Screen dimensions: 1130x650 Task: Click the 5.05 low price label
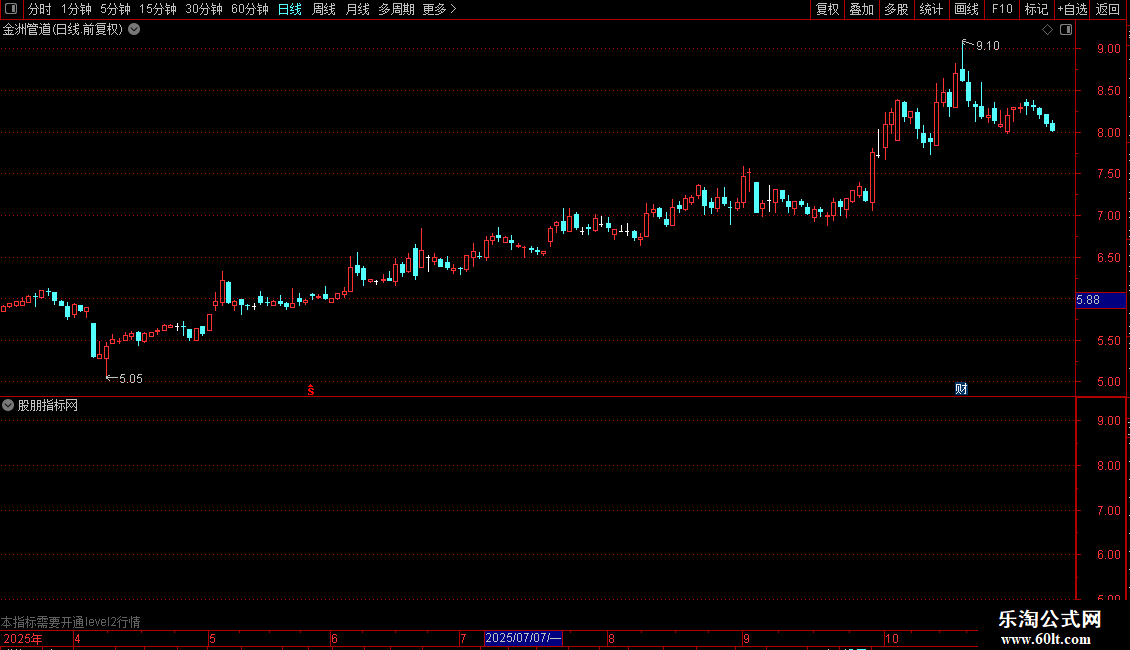tap(130, 379)
